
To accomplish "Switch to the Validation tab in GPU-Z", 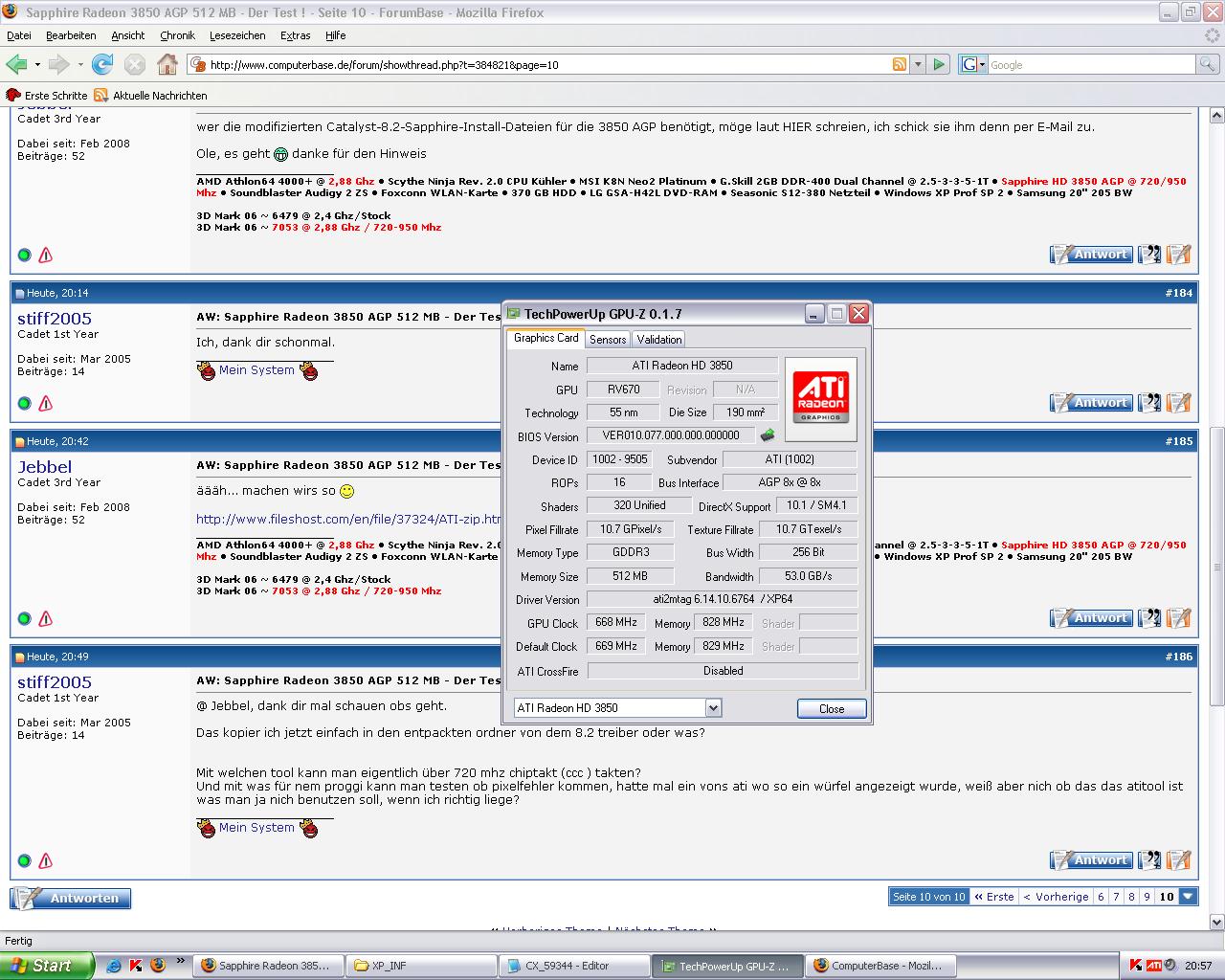I will tap(659, 340).
